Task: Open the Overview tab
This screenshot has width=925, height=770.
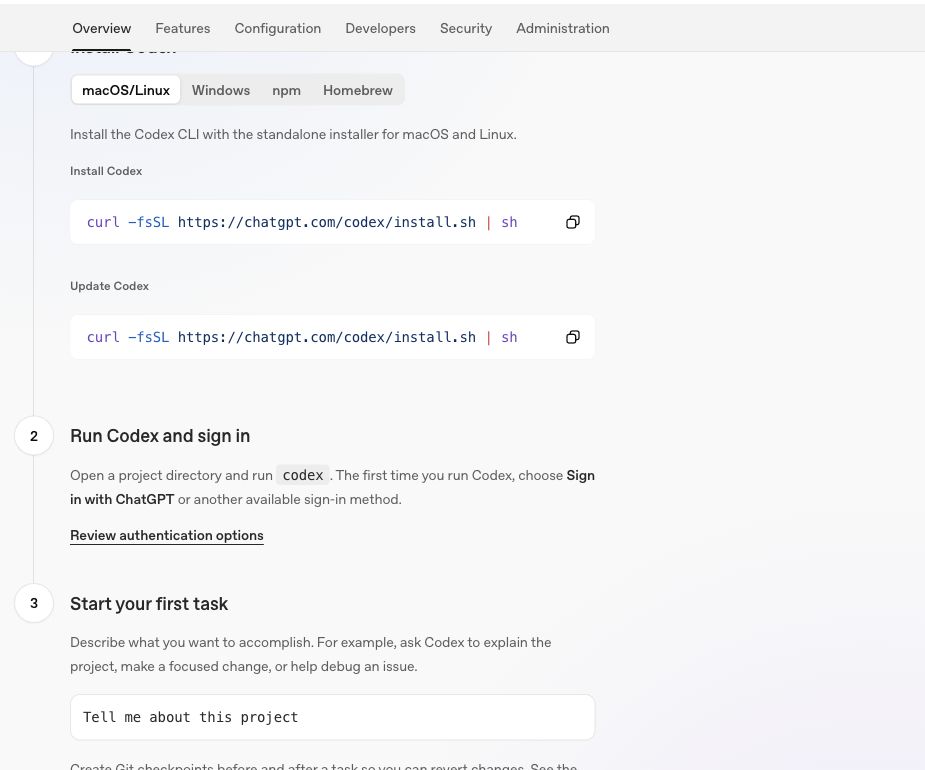Action: [101, 28]
